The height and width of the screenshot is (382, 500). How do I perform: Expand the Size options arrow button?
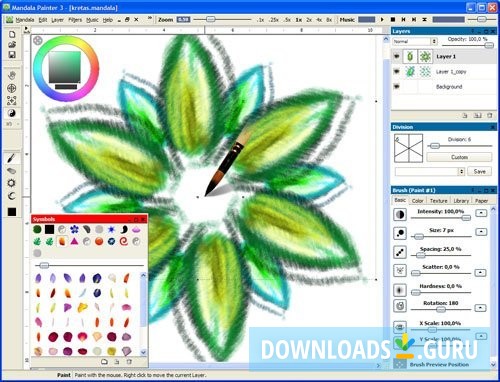click(x=481, y=231)
